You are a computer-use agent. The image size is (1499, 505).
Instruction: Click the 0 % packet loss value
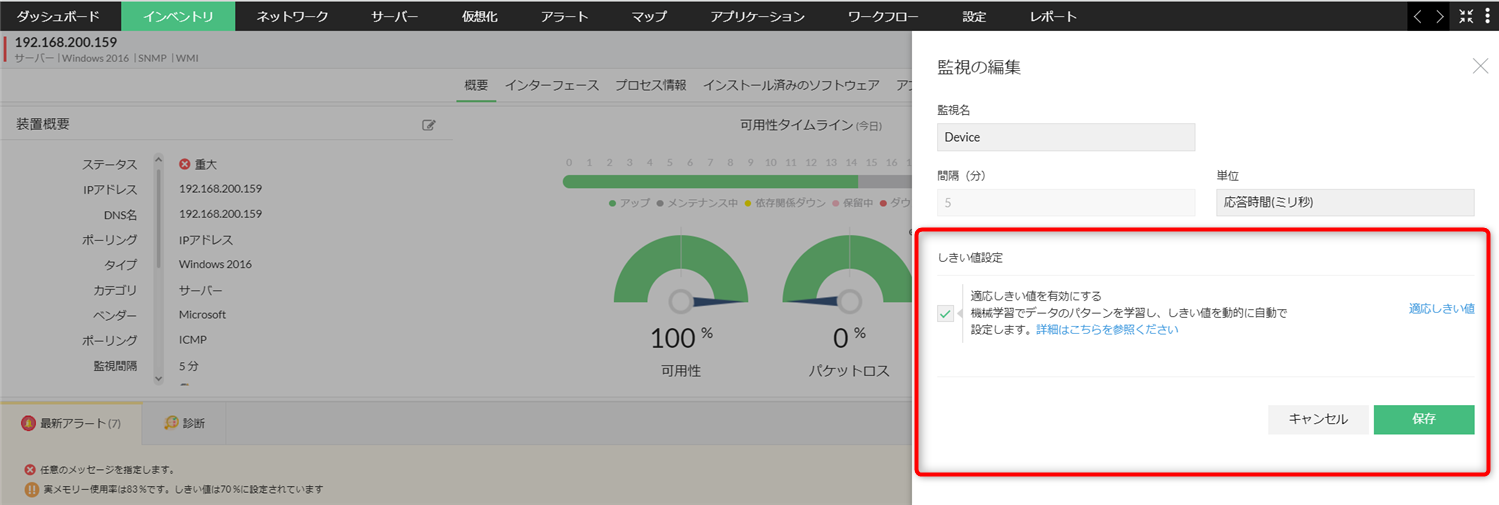[849, 337]
